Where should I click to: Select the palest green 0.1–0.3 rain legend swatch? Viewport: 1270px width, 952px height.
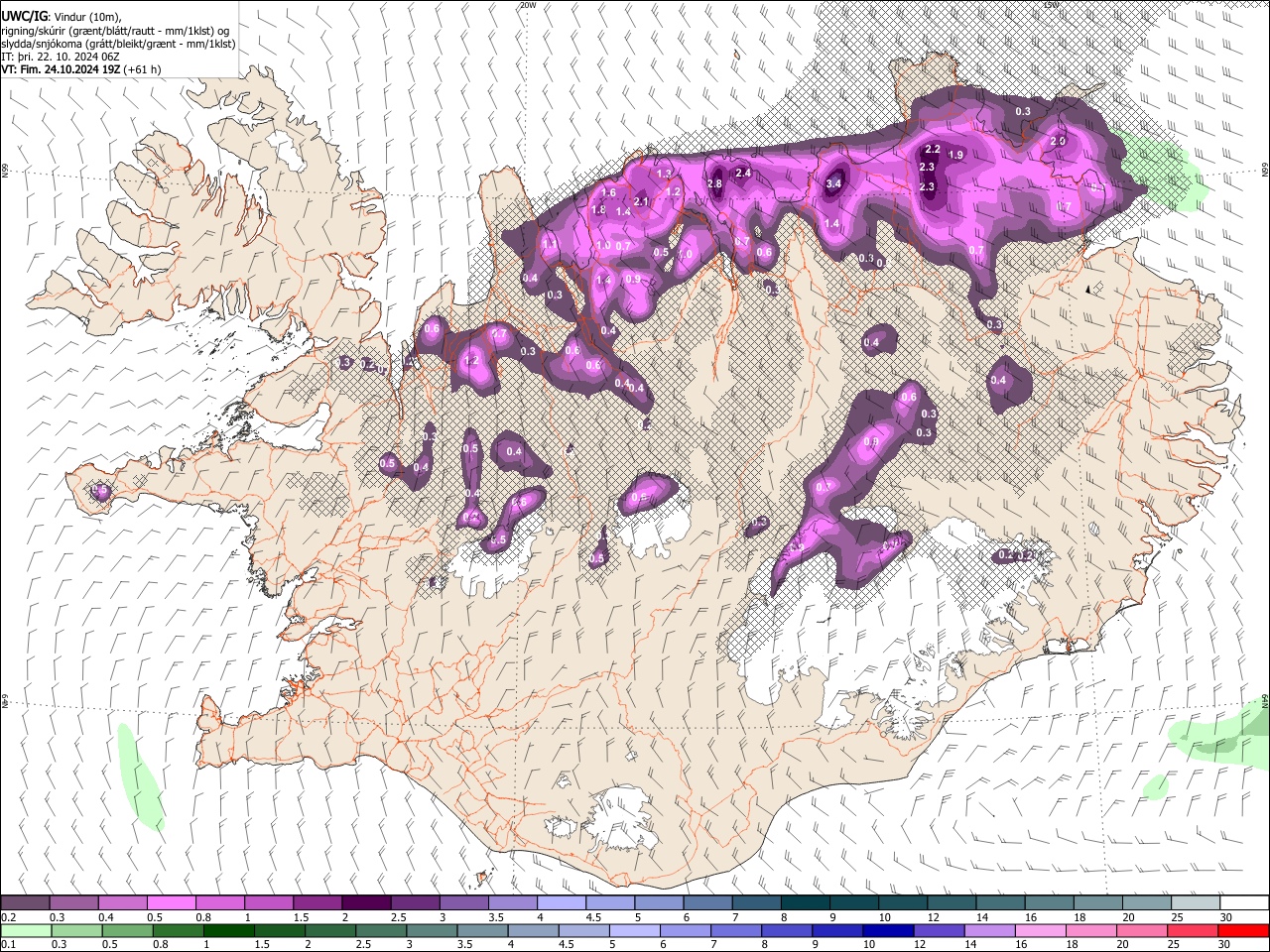click(x=26, y=930)
